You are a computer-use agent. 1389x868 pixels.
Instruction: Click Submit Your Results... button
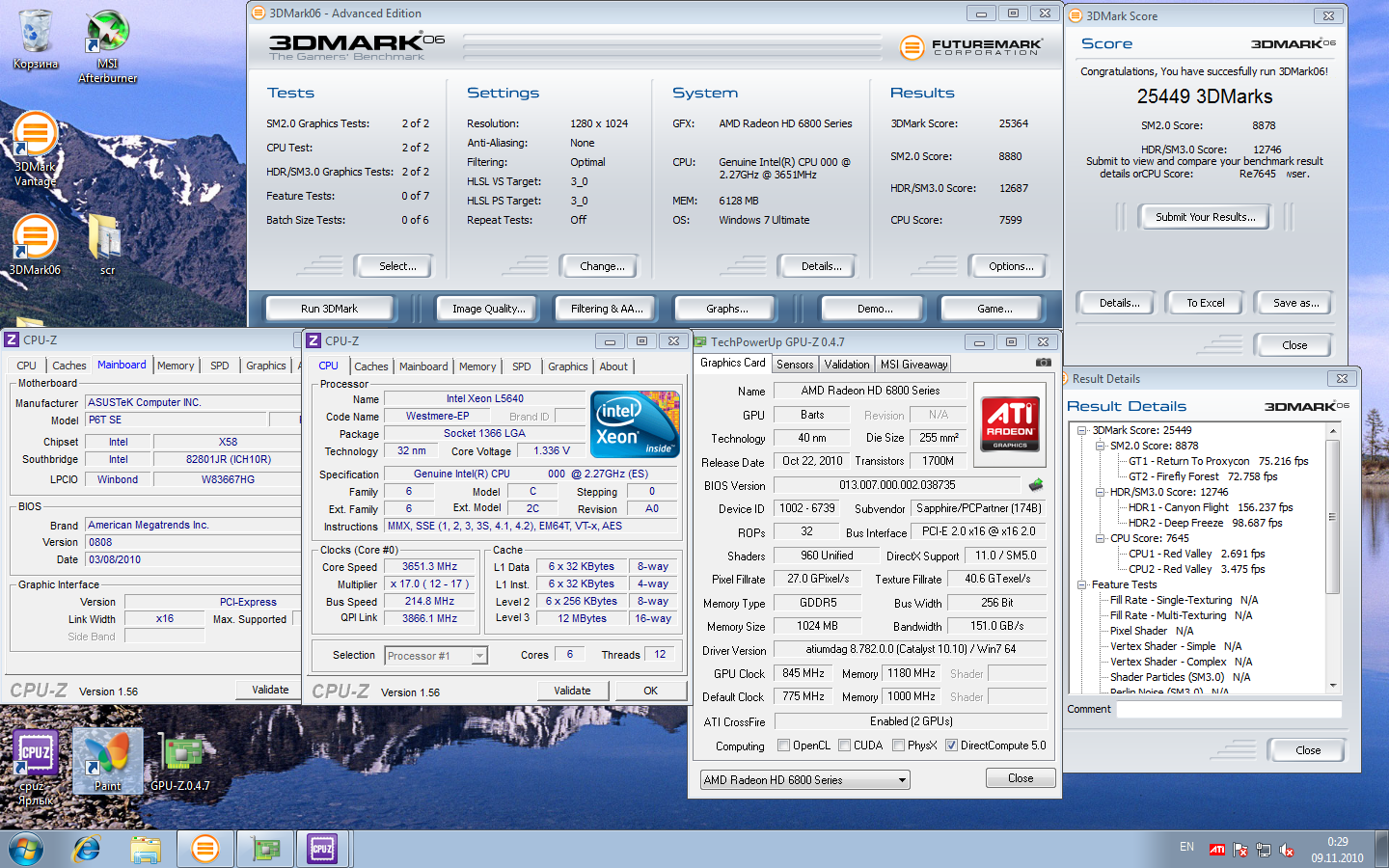click(1206, 217)
